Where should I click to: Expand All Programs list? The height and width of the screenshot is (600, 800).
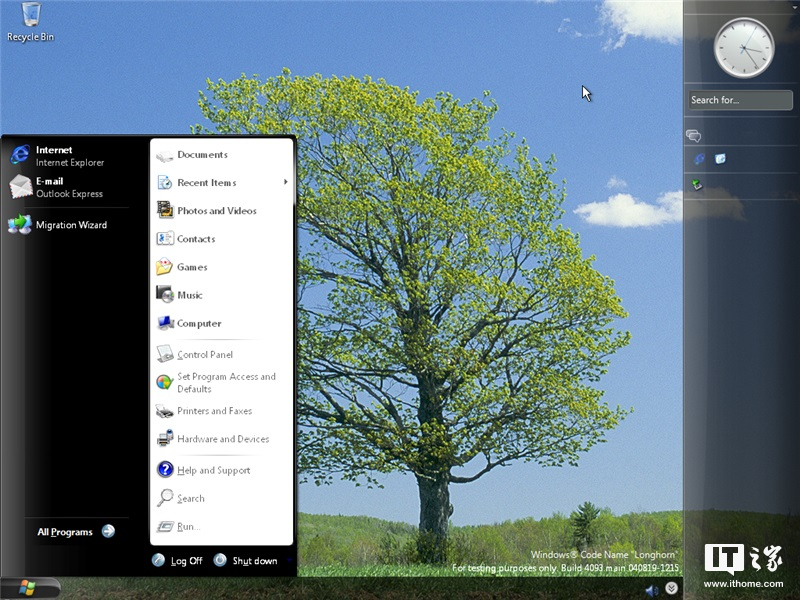click(x=76, y=532)
